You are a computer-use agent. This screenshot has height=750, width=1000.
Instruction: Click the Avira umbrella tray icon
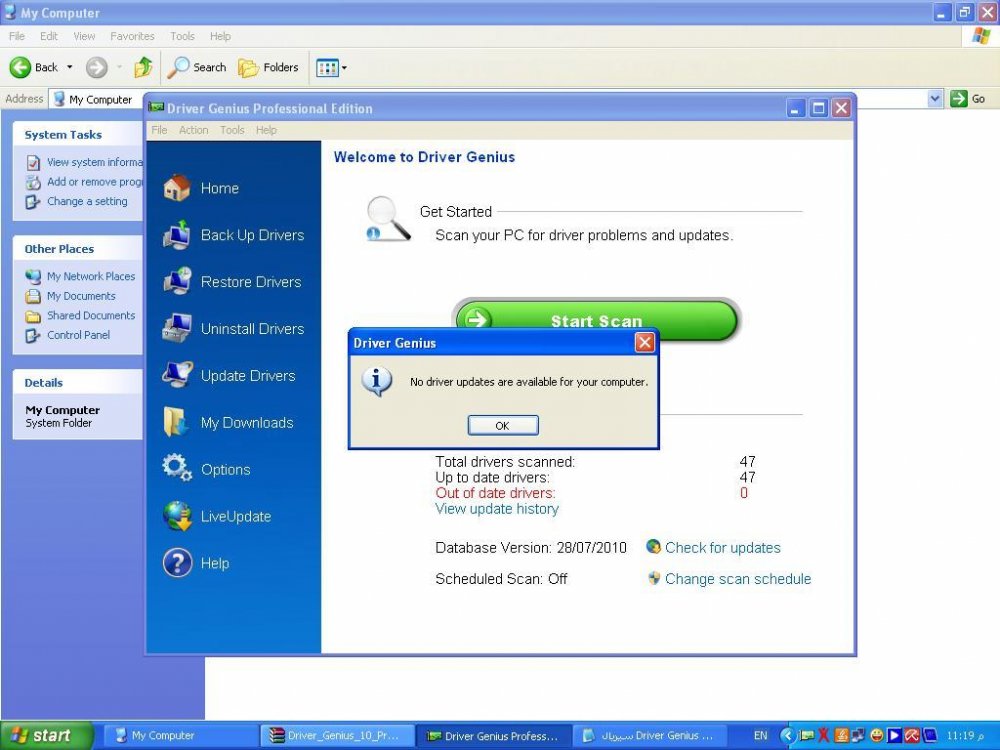click(x=912, y=735)
